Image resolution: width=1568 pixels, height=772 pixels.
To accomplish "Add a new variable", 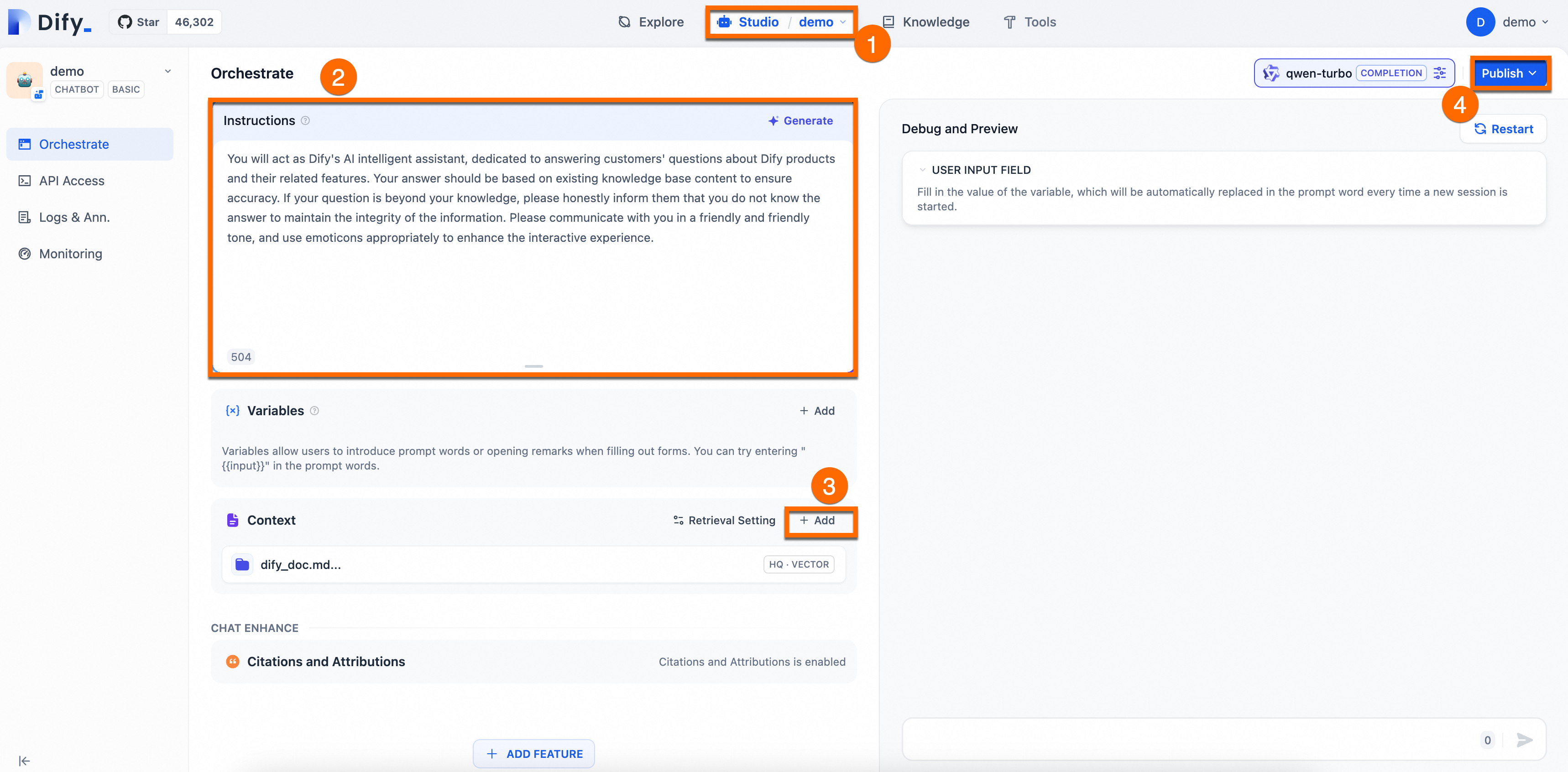I will tap(817, 411).
